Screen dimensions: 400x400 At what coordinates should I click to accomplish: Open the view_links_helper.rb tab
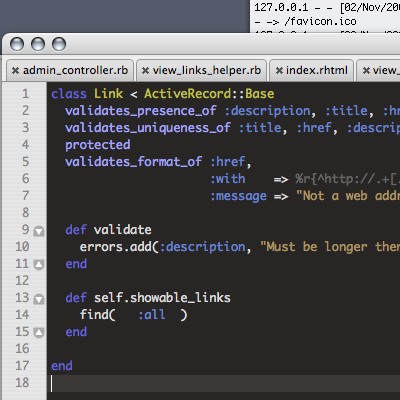coord(201,70)
